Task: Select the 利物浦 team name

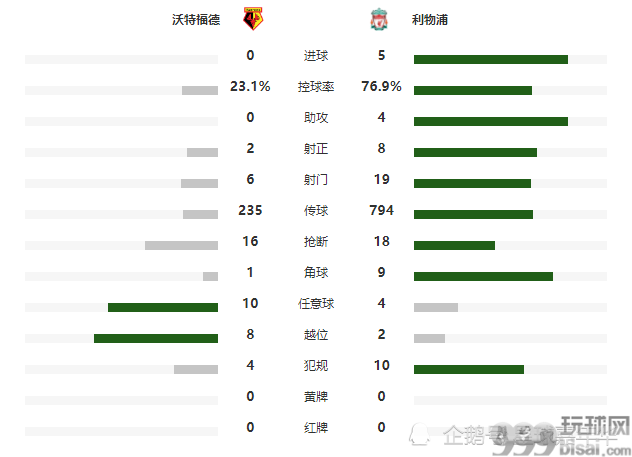Action: tap(430, 19)
